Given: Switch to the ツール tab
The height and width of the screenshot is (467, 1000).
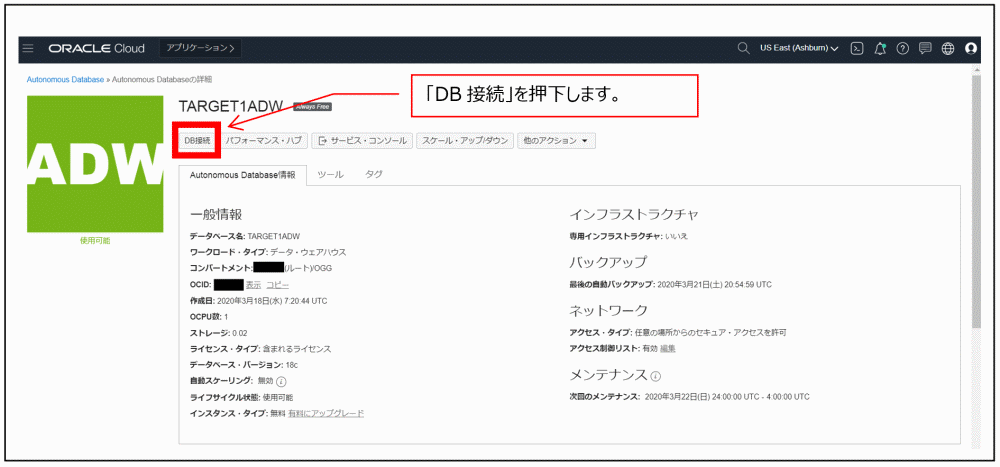Looking at the screenshot, I should (330, 175).
